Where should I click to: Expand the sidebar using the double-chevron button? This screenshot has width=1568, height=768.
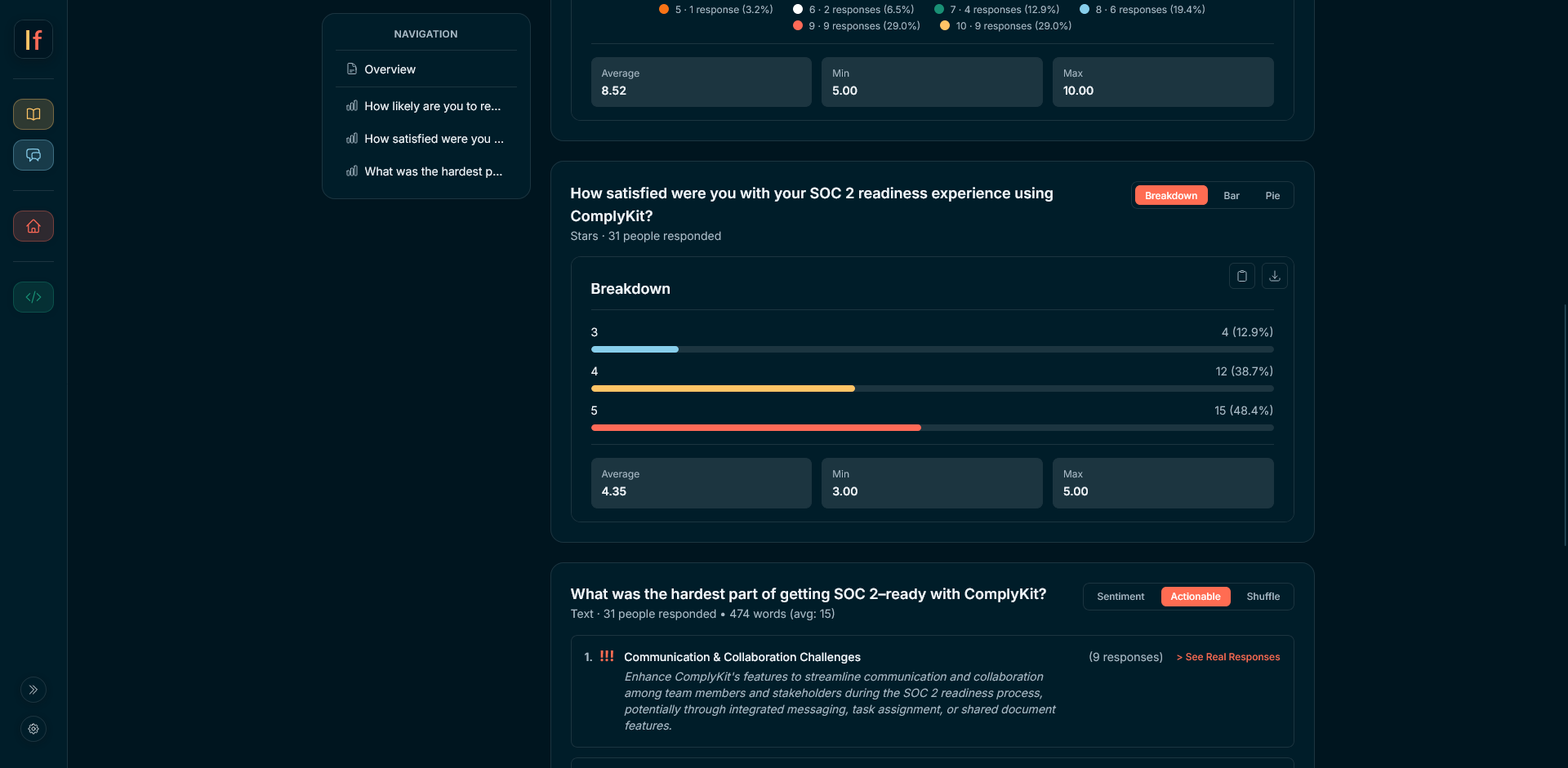(x=33, y=690)
